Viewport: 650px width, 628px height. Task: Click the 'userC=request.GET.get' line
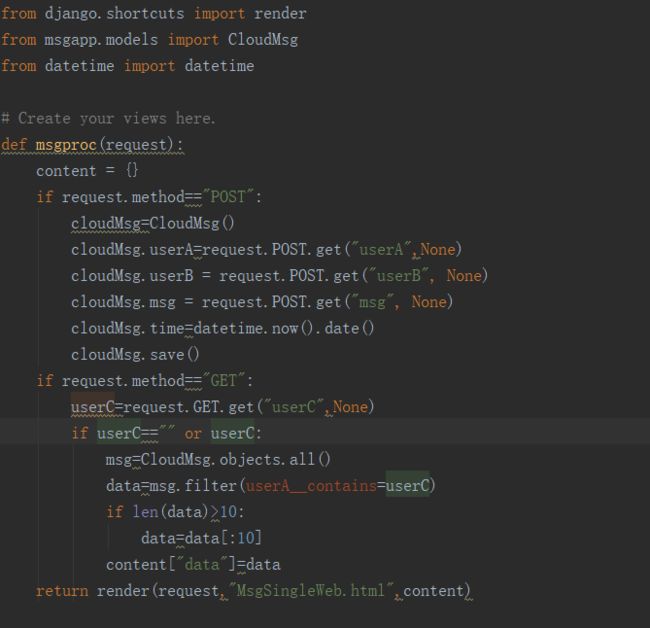(x=223, y=407)
